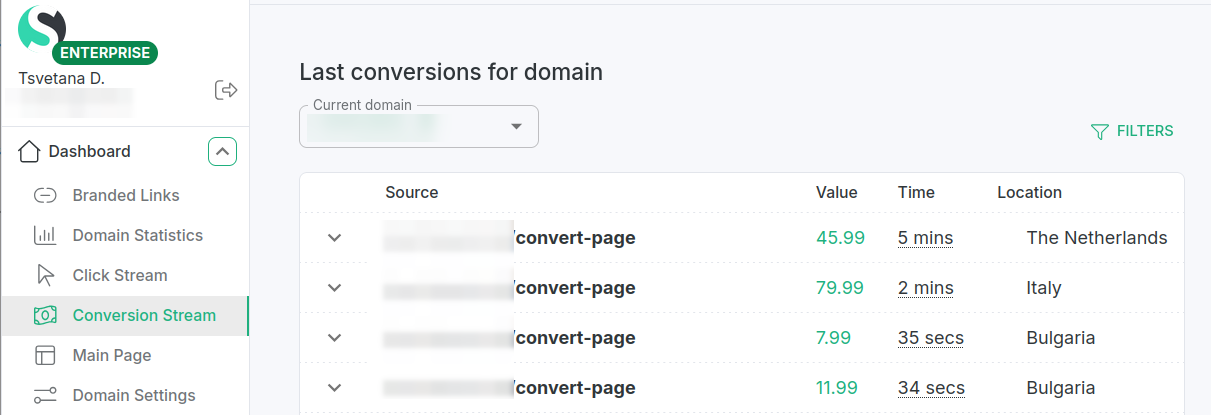Click the Click Stream cursor icon
The height and width of the screenshot is (415, 1211).
pyautogui.click(x=45, y=276)
